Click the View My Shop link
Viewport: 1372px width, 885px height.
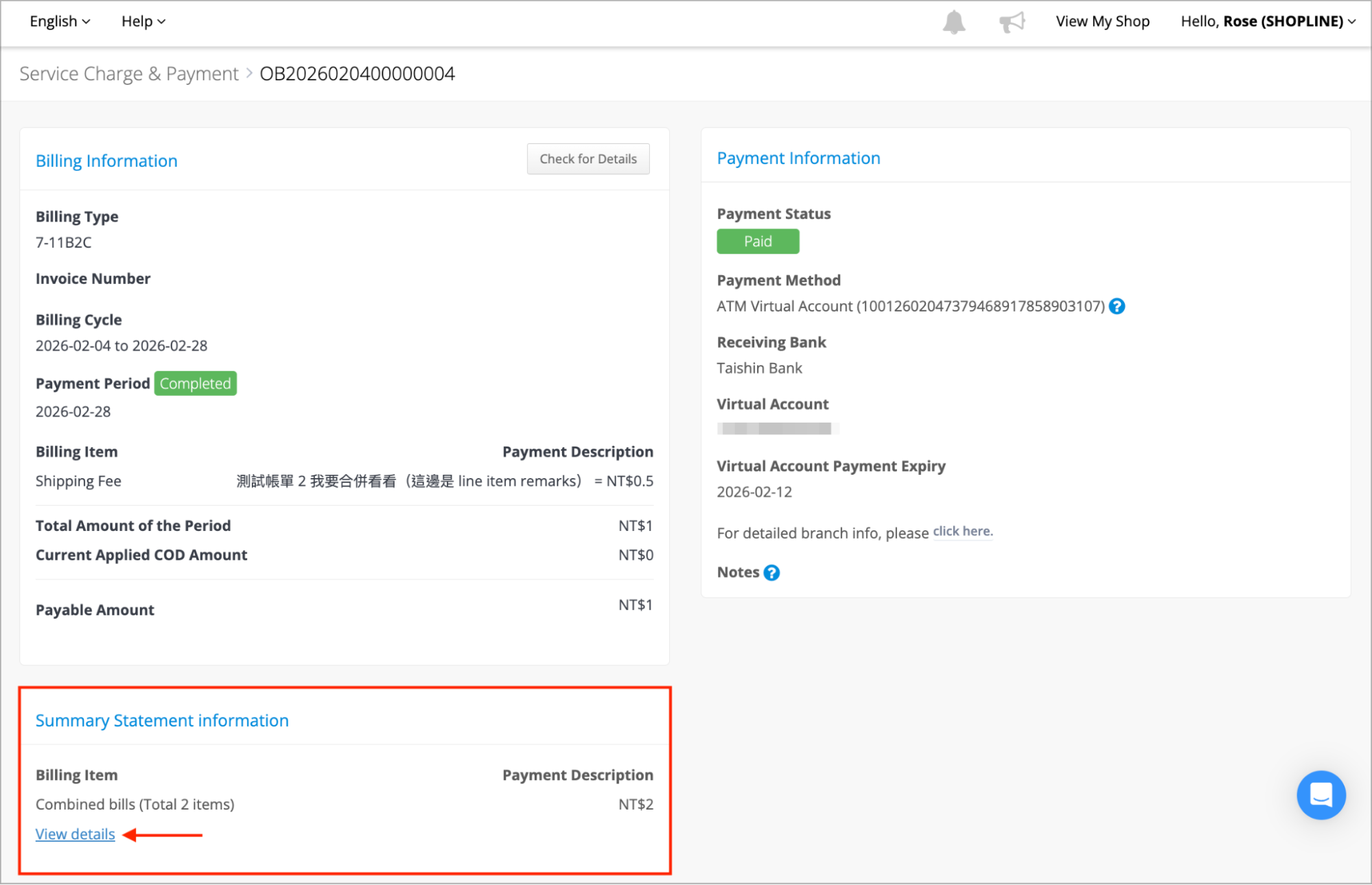pos(1102,21)
